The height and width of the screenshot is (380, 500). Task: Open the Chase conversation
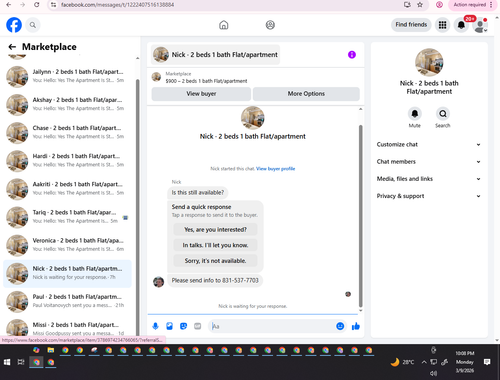pos(67,132)
